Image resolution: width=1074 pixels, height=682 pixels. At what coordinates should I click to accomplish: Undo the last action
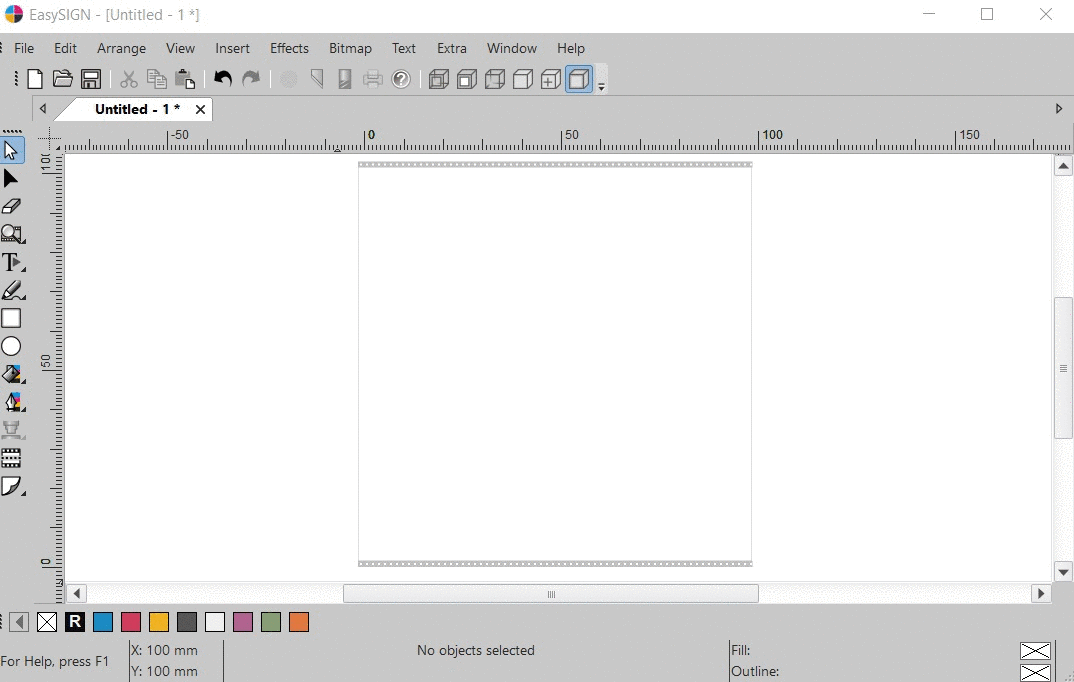[x=223, y=79]
